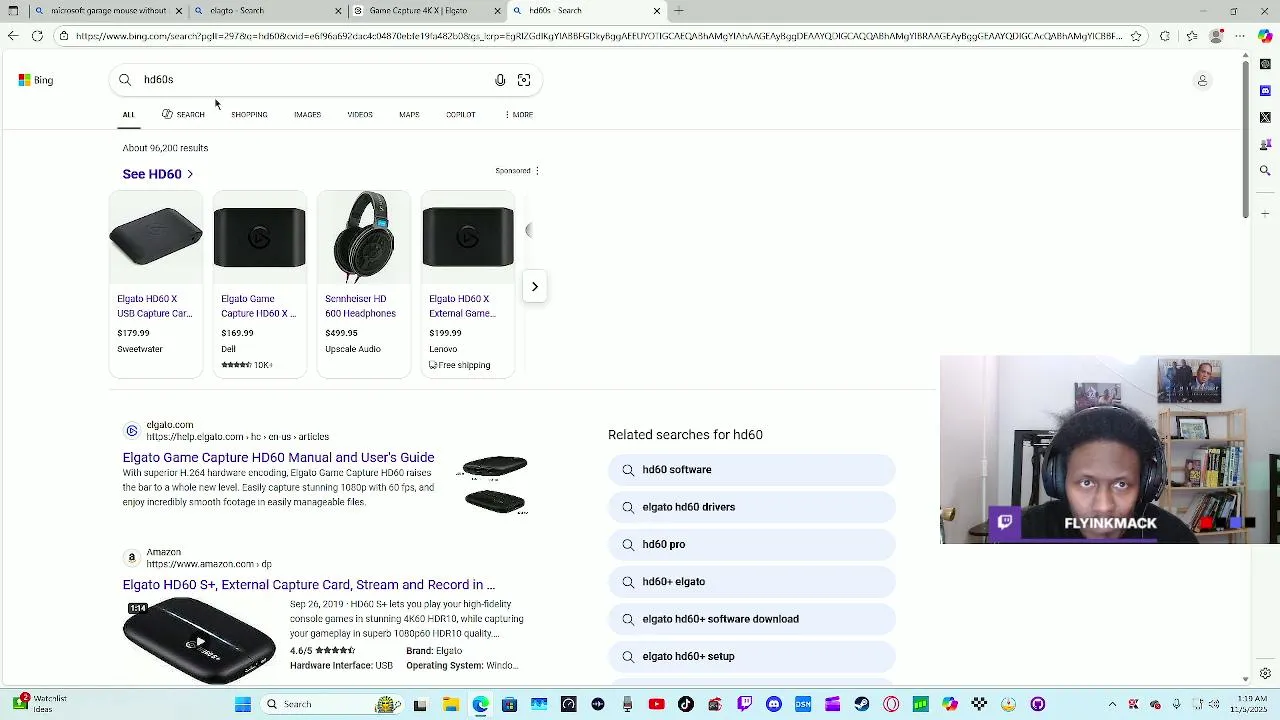Open File Explorer on taskbar

pyautogui.click(x=451, y=704)
